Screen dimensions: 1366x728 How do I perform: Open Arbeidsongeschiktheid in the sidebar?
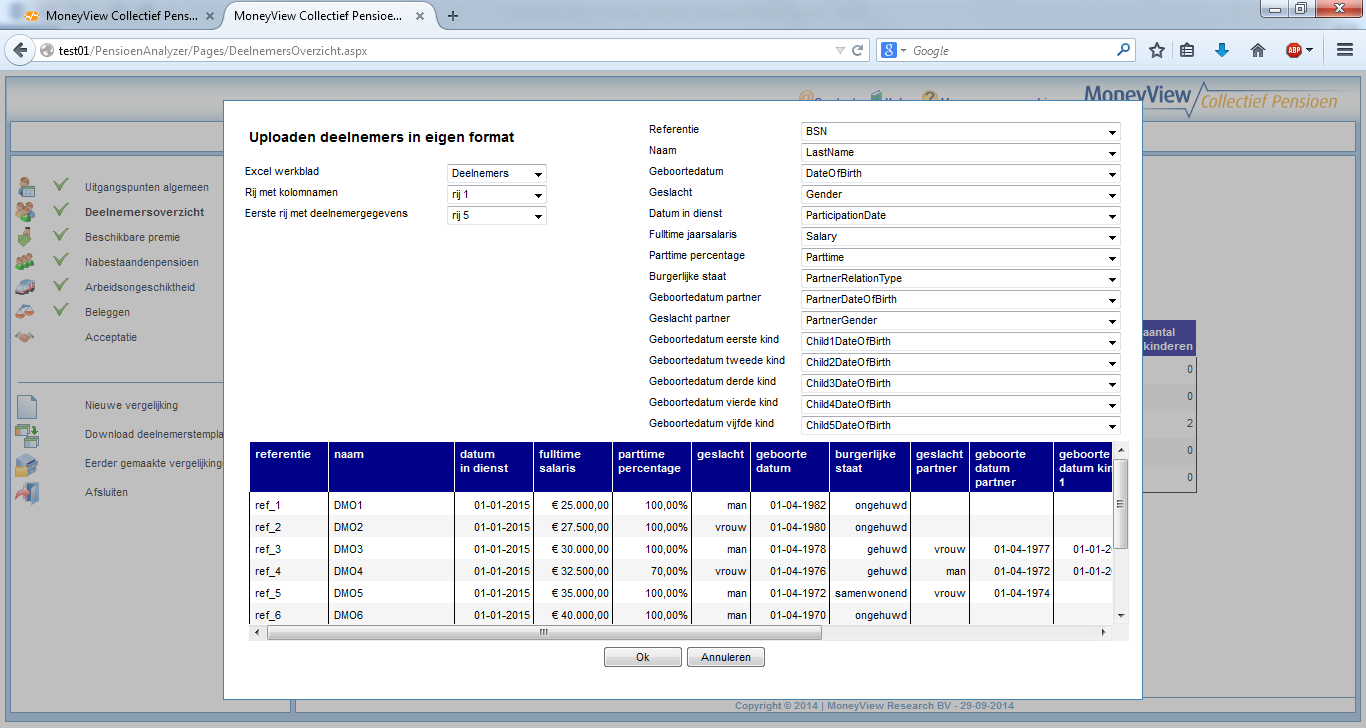140,287
